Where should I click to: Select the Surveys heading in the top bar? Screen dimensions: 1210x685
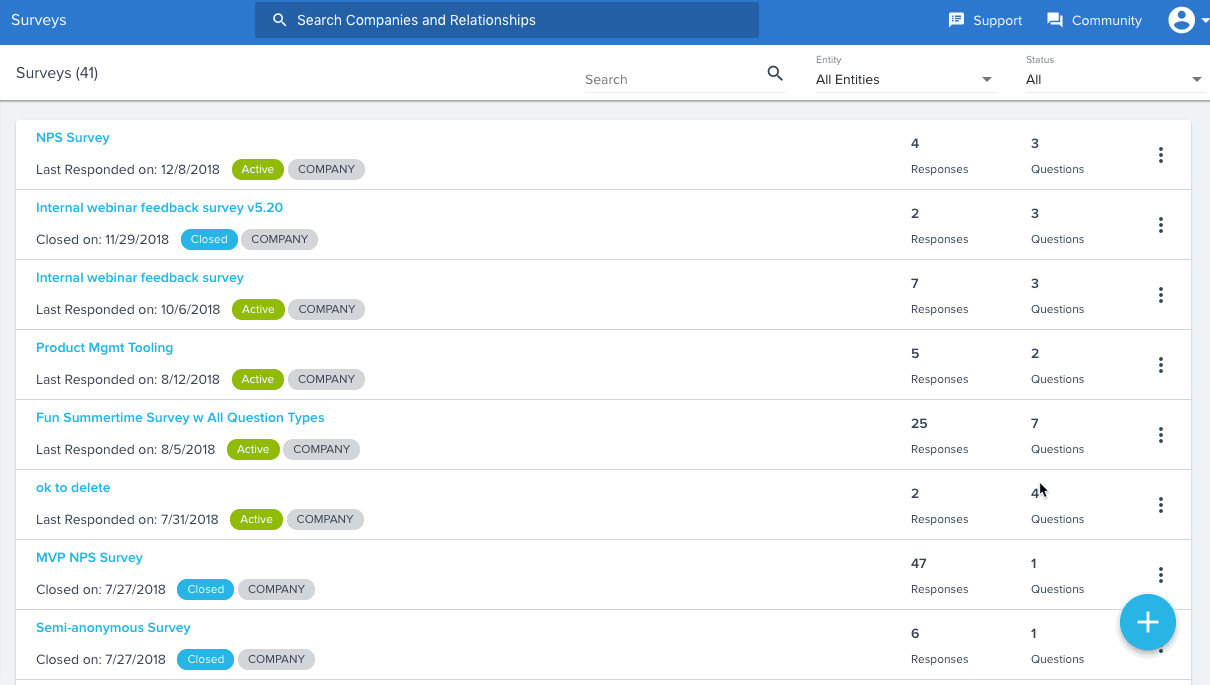(38, 20)
